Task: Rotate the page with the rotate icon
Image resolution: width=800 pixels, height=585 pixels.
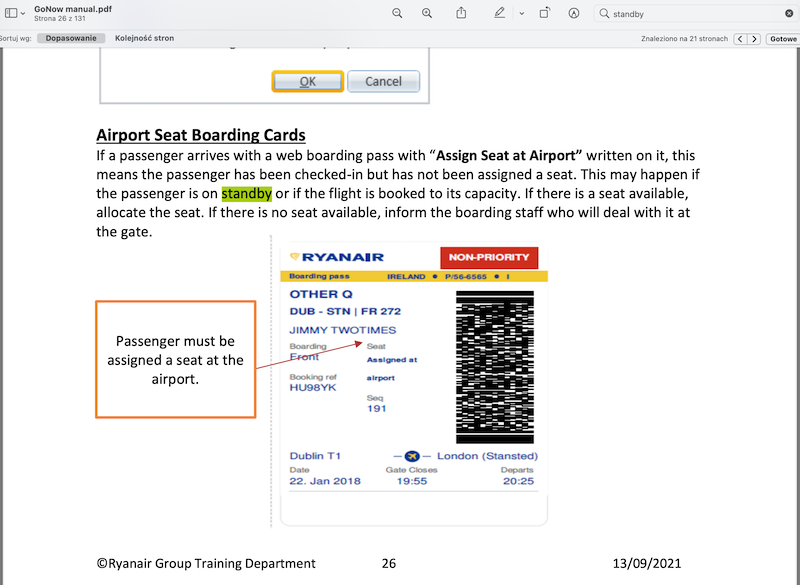Action: coord(544,13)
